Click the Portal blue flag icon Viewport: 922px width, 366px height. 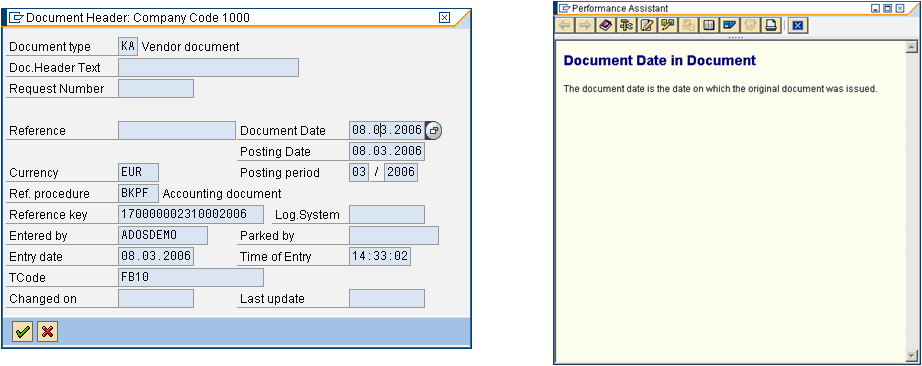click(x=730, y=25)
